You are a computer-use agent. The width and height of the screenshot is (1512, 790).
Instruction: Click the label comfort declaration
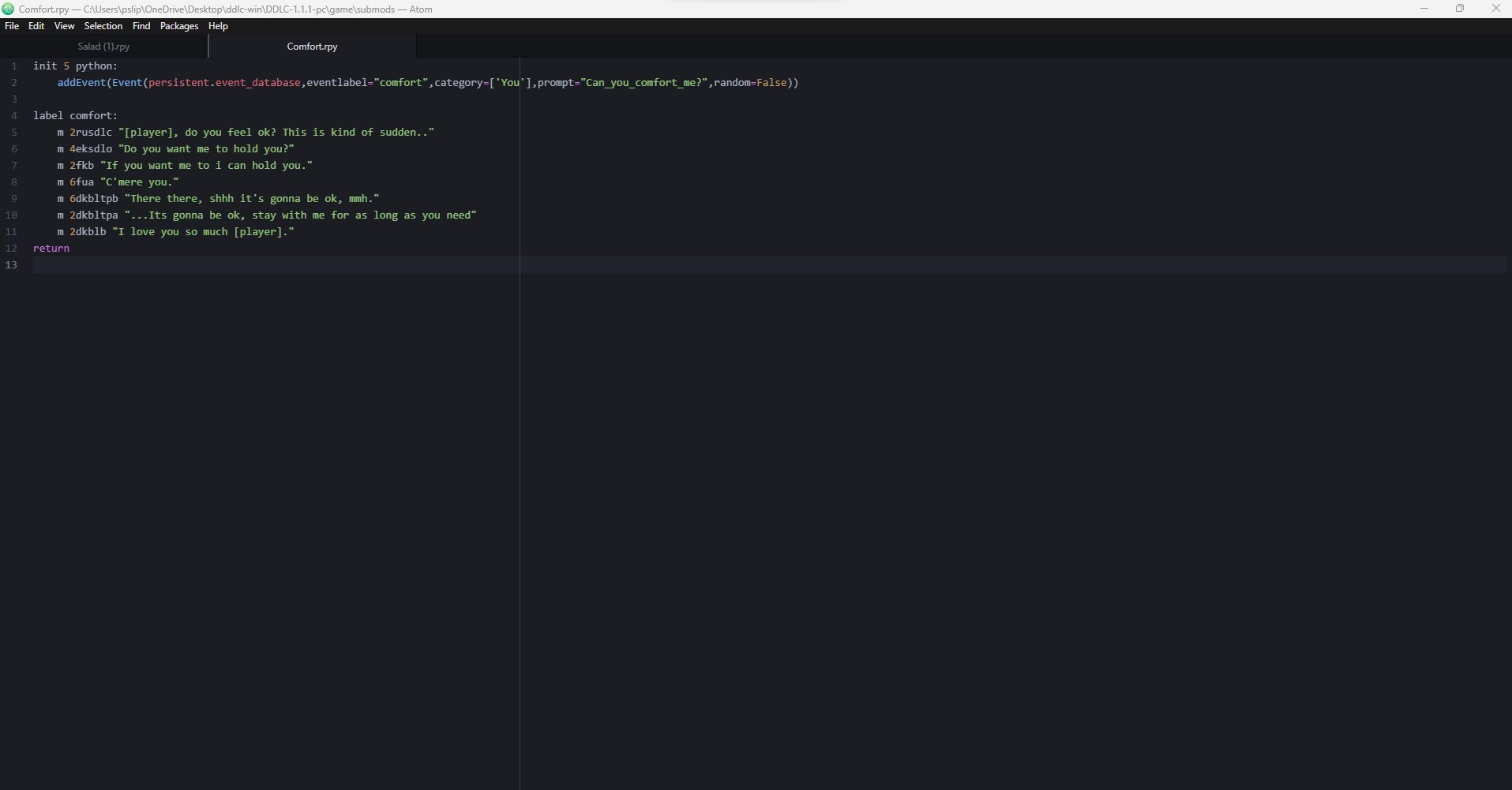74,115
